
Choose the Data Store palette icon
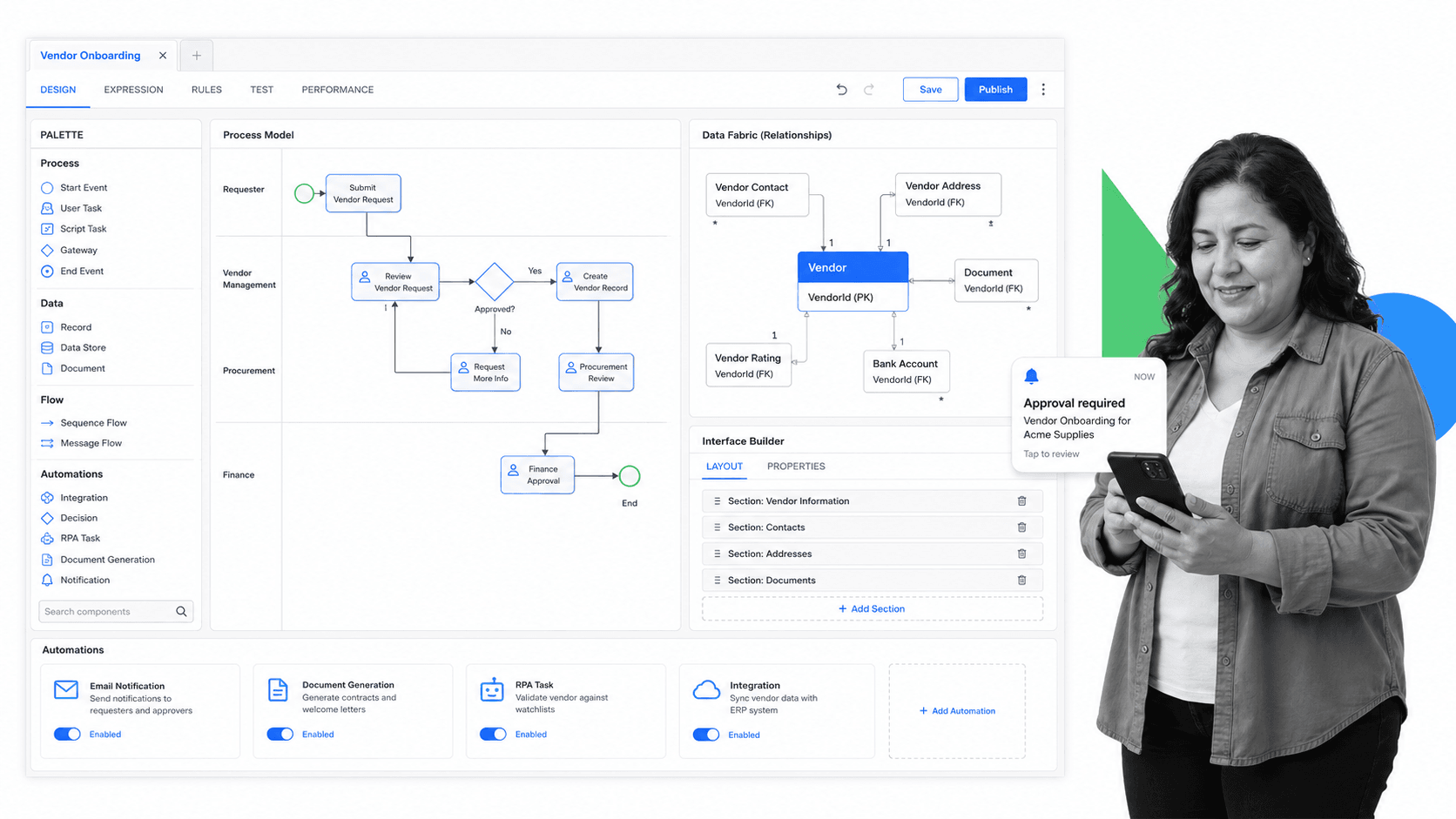(47, 348)
